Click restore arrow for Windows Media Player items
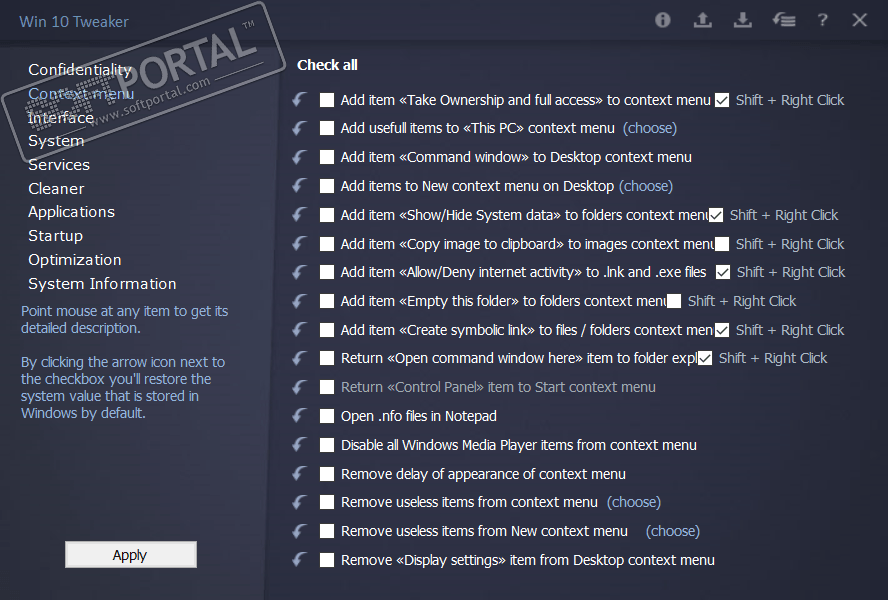Viewport: 888px width, 600px height. click(300, 445)
